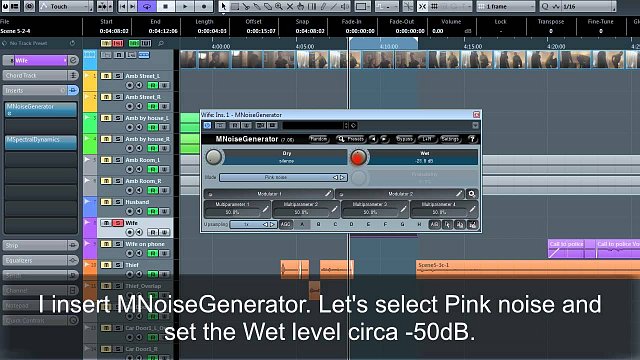Image resolution: width=640 pixels, height=360 pixels.
Task: Select the Arrow object selection tool
Action: pyautogui.click(x=223, y=6)
